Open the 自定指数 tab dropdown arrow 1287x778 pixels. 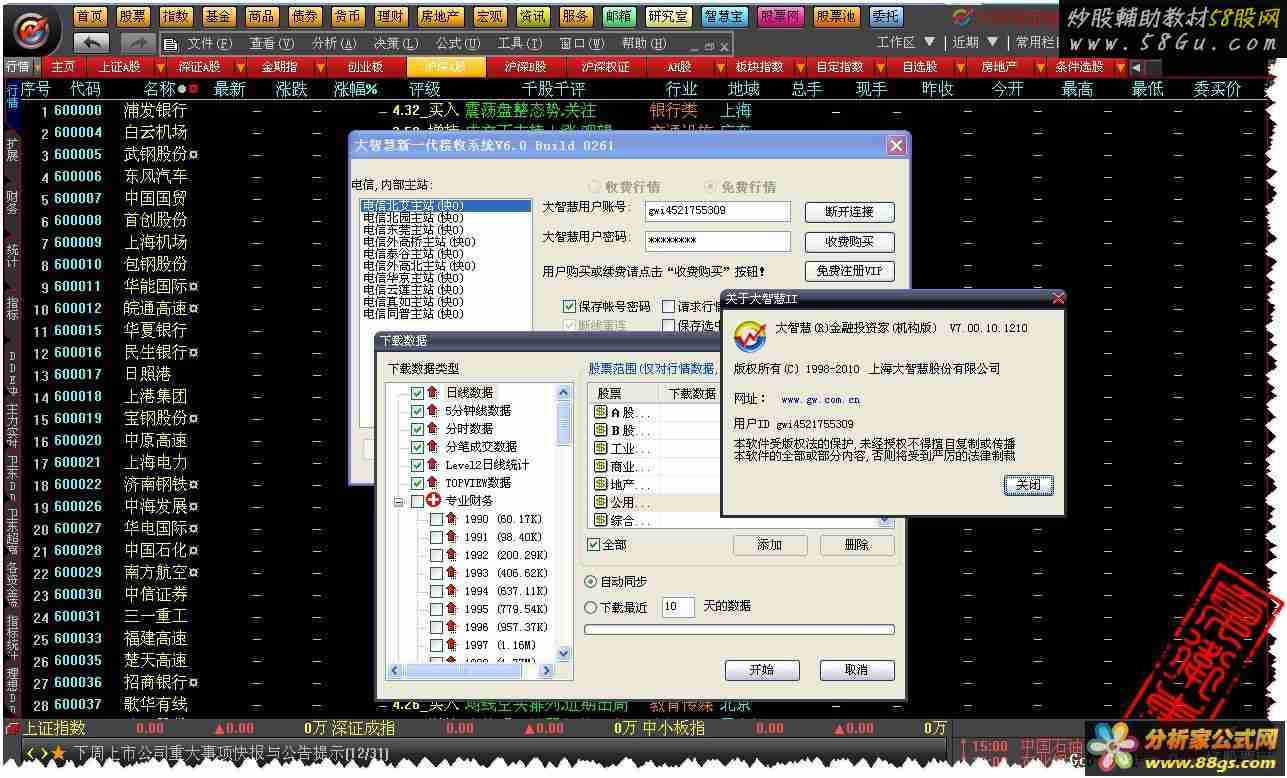pos(881,67)
